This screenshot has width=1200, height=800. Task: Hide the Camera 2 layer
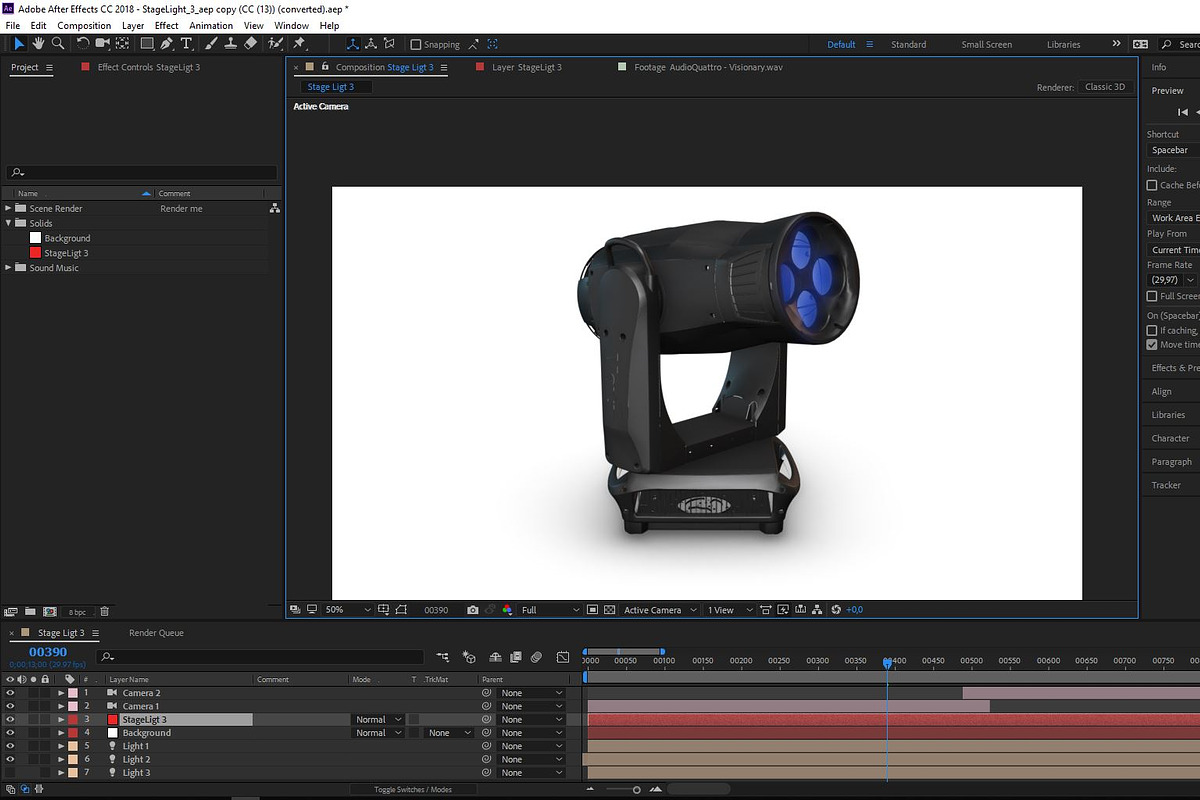[x=11, y=693]
